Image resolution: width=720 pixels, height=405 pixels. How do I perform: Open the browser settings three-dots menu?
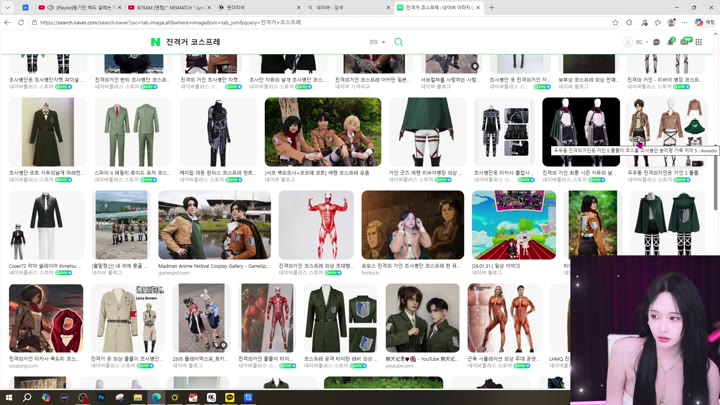[685, 22]
